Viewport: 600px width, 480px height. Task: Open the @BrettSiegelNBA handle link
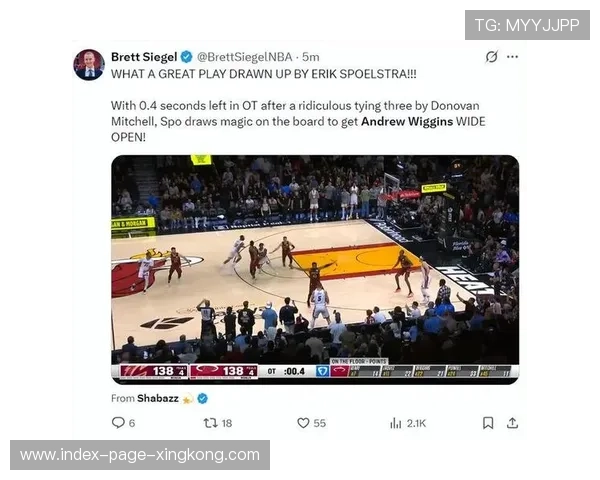point(245,57)
